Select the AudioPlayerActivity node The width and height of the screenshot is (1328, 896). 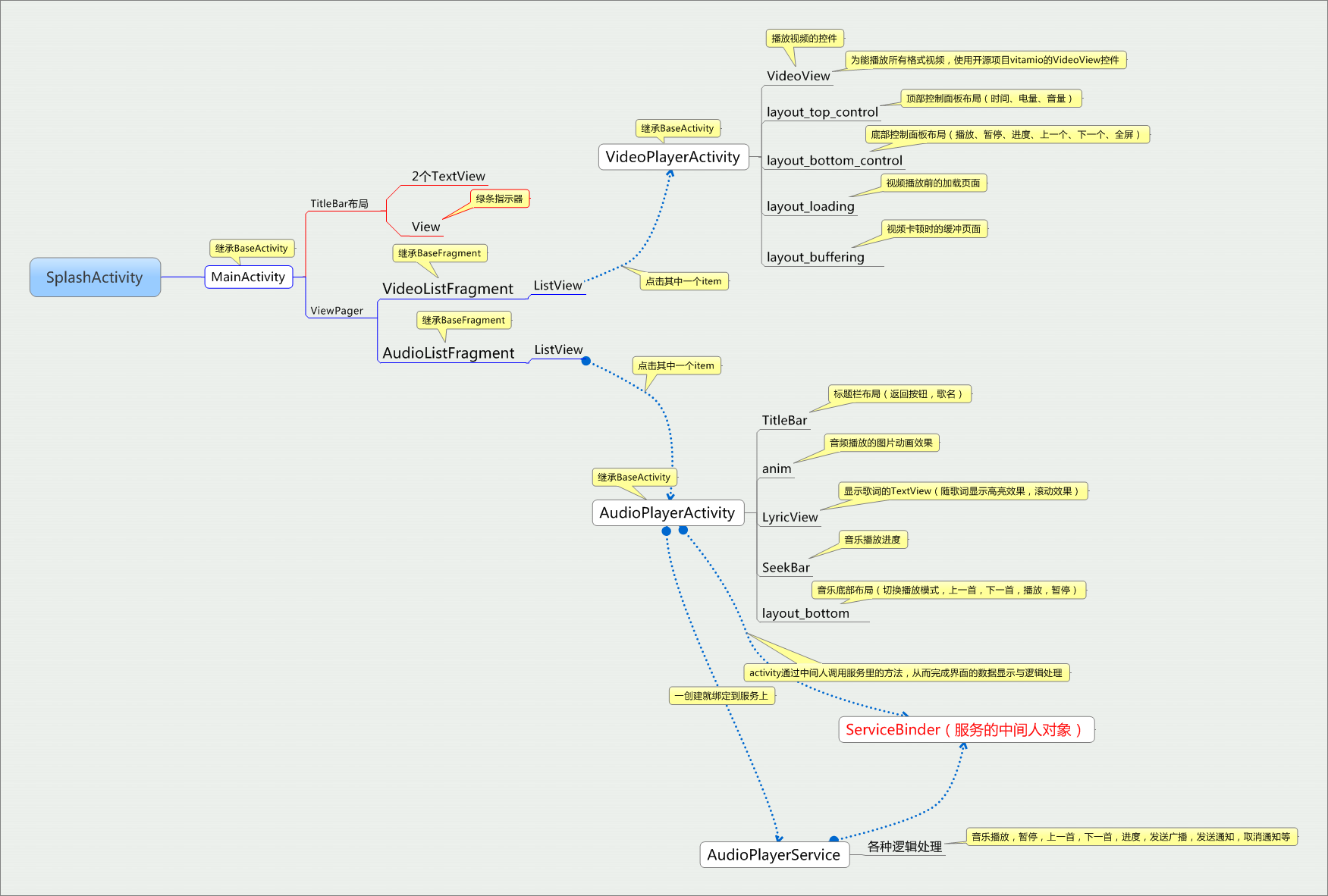pos(667,512)
